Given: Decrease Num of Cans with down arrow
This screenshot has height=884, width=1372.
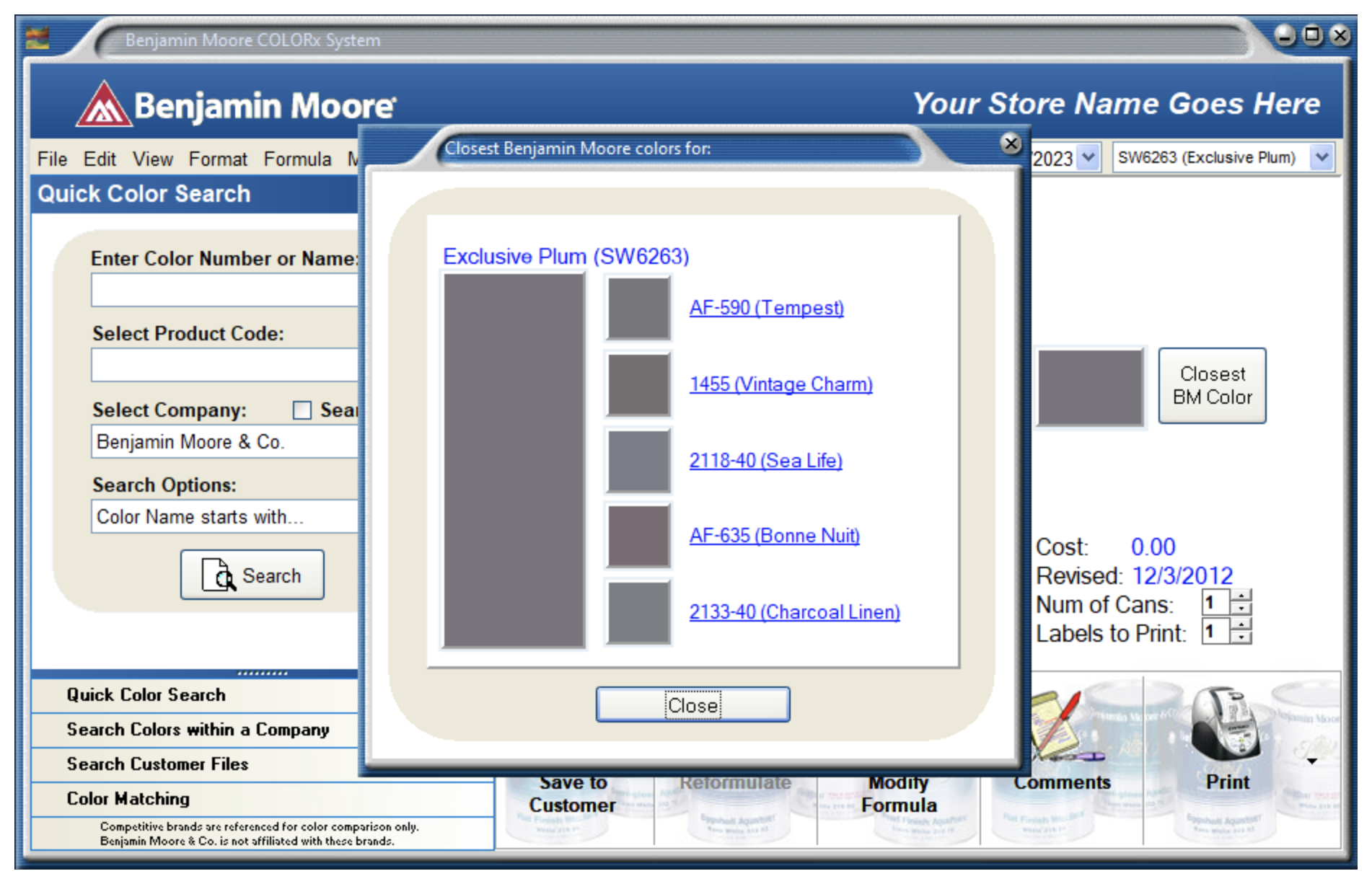Looking at the screenshot, I should pyautogui.click(x=1241, y=608).
